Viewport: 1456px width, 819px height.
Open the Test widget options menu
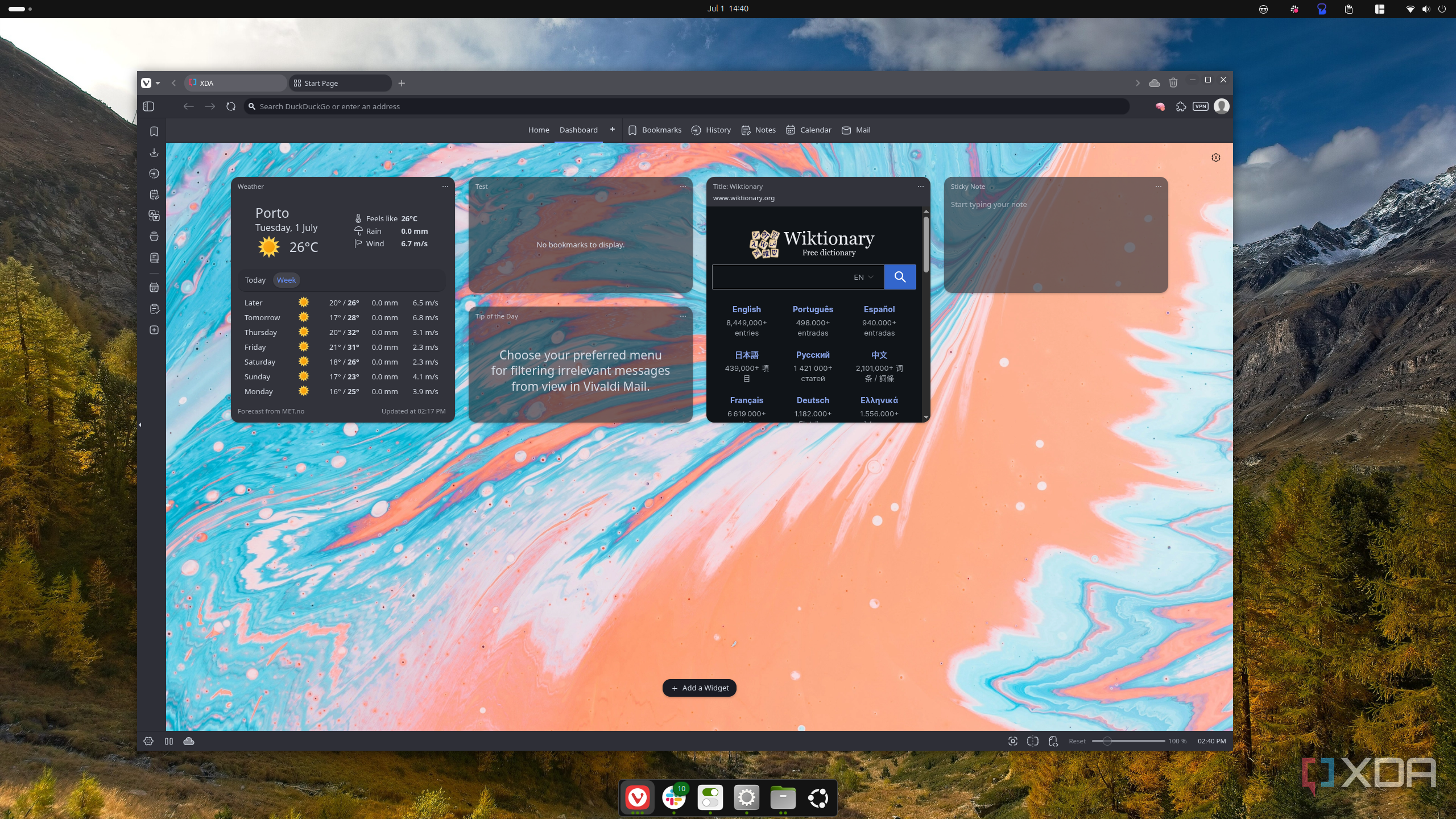pyautogui.click(x=683, y=187)
